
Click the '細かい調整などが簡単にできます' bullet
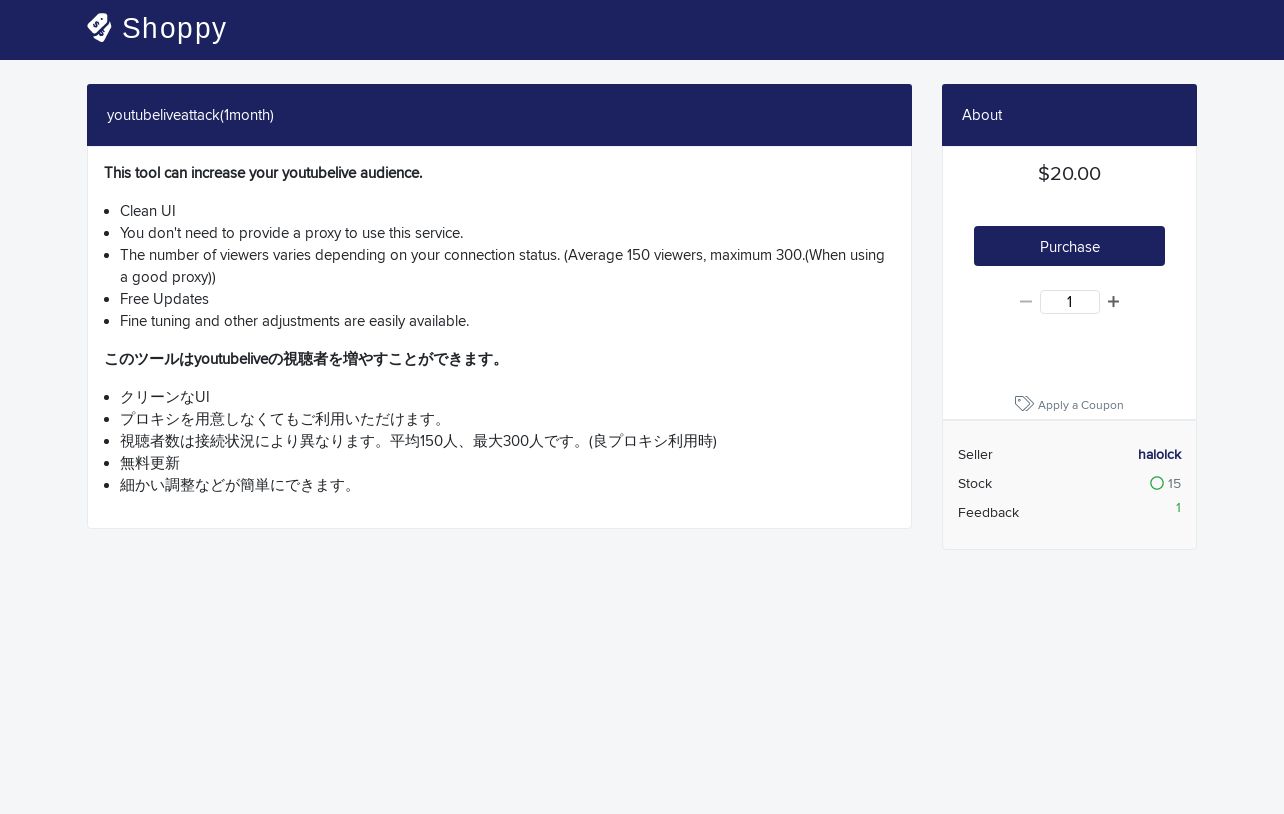(x=239, y=485)
